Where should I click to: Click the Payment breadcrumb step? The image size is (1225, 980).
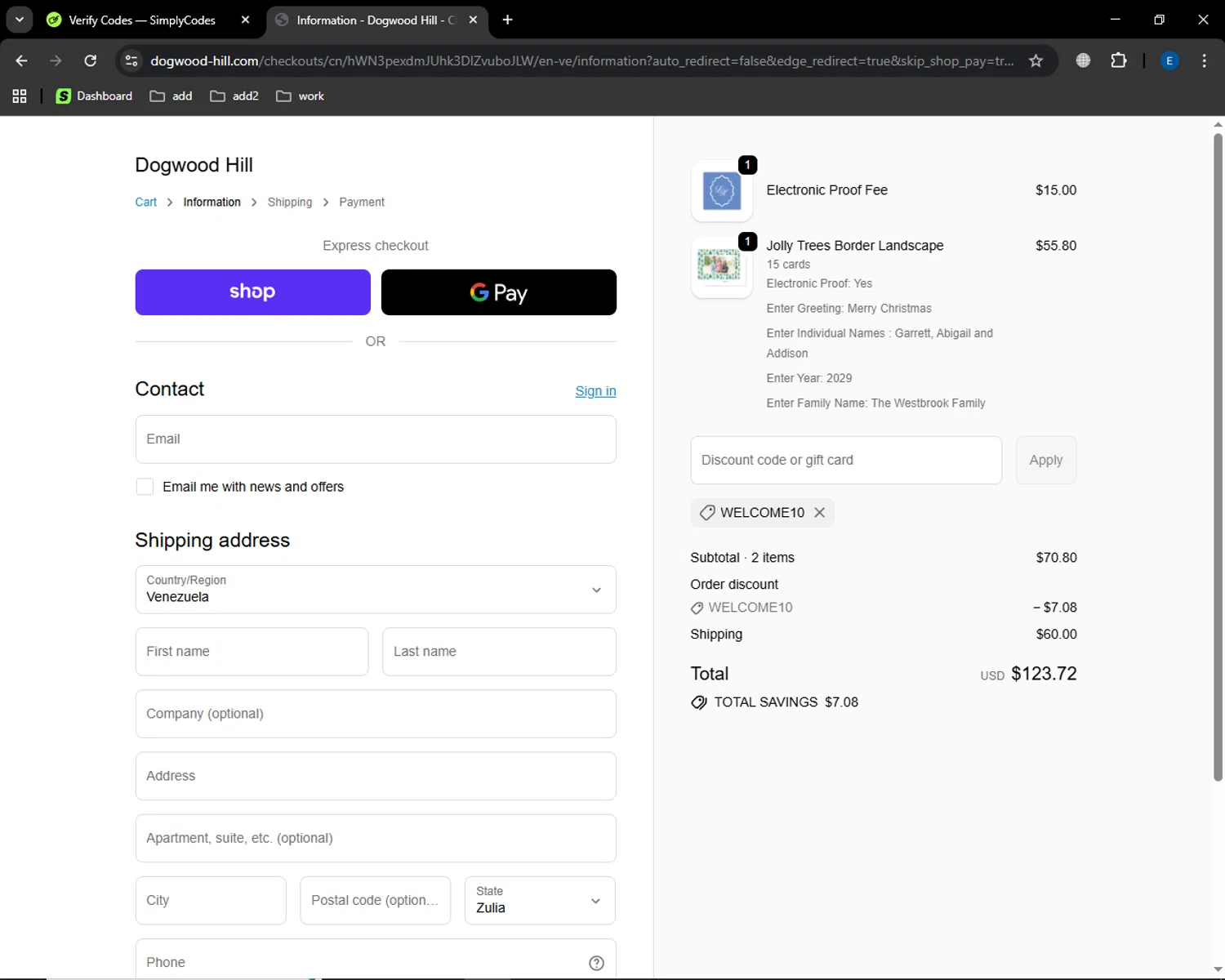(x=362, y=203)
